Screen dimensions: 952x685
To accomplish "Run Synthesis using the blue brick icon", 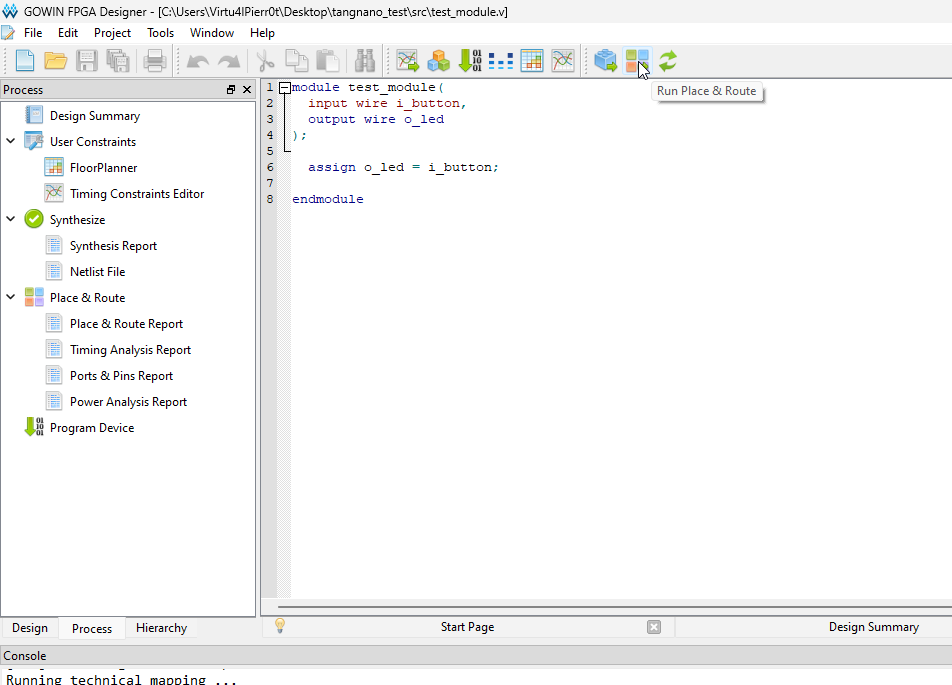I will click(605, 61).
